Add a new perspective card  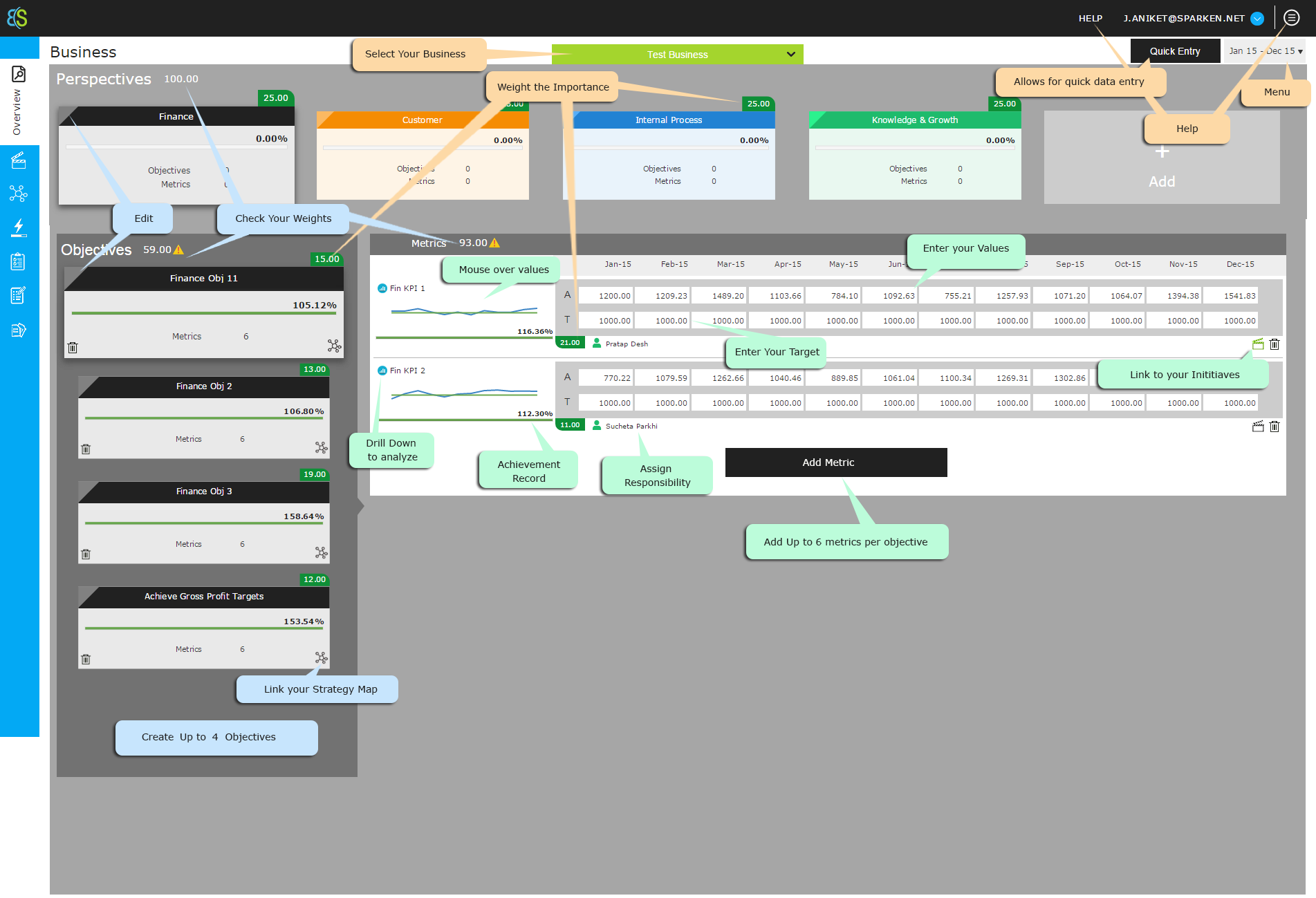click(1162, 166)
